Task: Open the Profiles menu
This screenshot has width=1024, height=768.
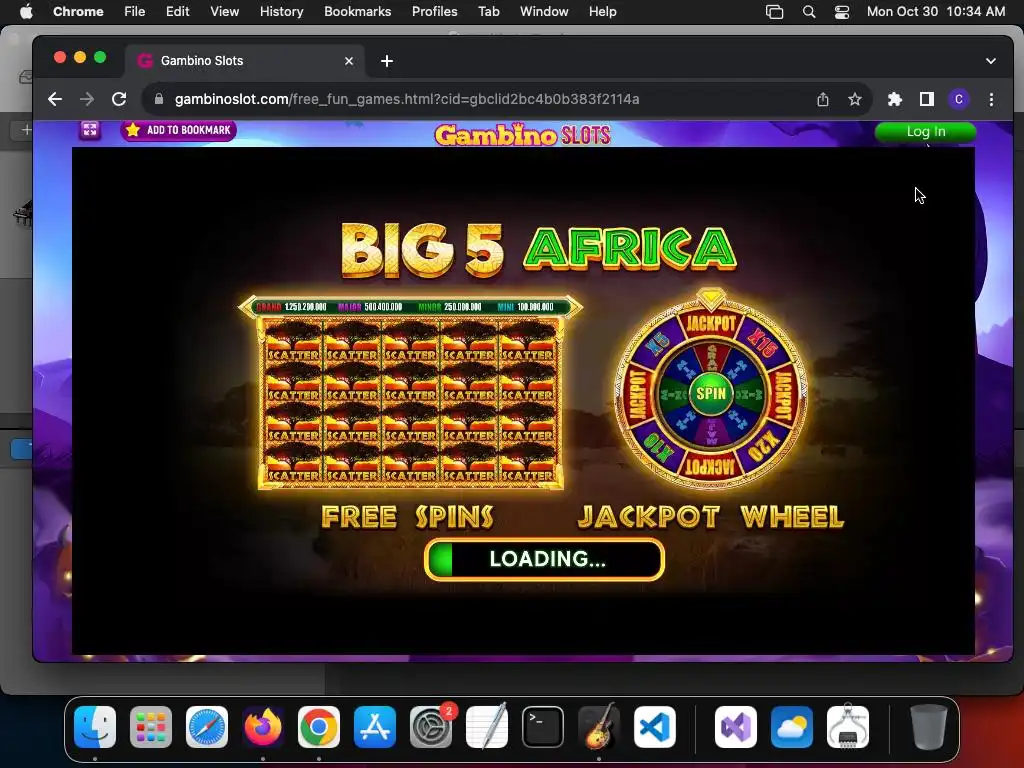Action: point(434,11)
